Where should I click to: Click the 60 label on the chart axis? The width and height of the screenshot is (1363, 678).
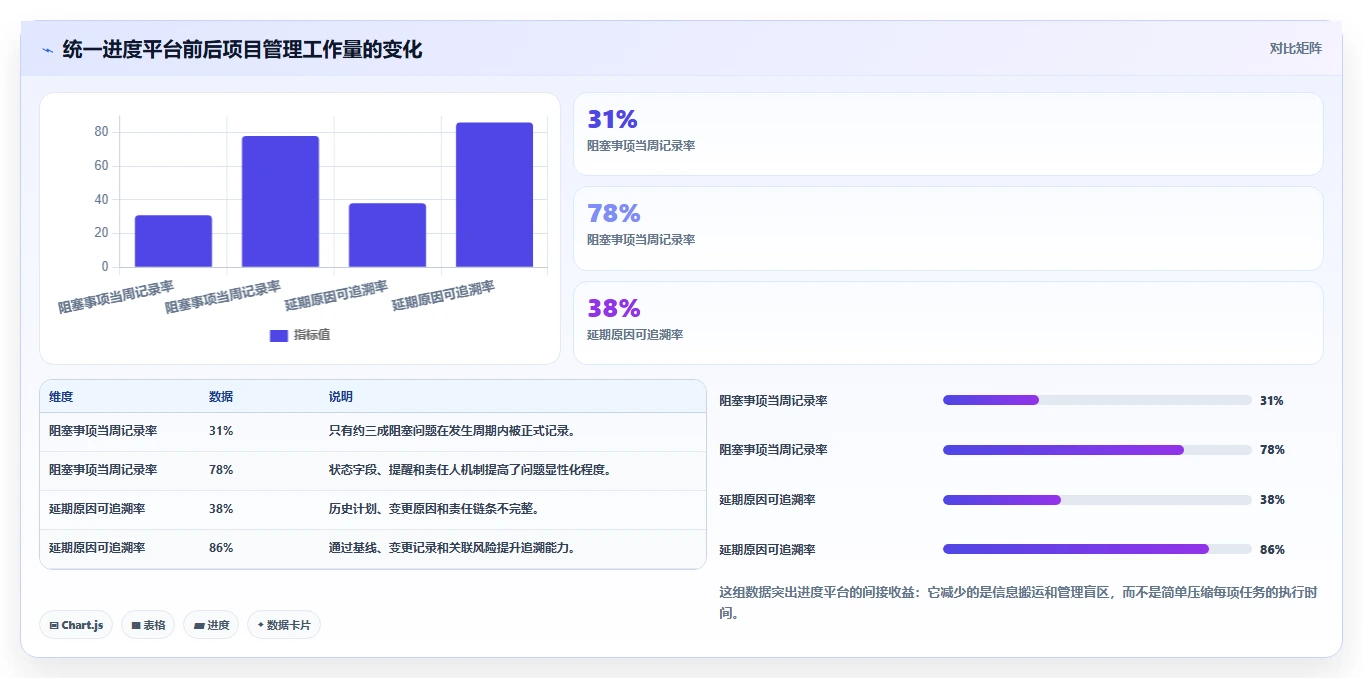click(x=101, y=166)
